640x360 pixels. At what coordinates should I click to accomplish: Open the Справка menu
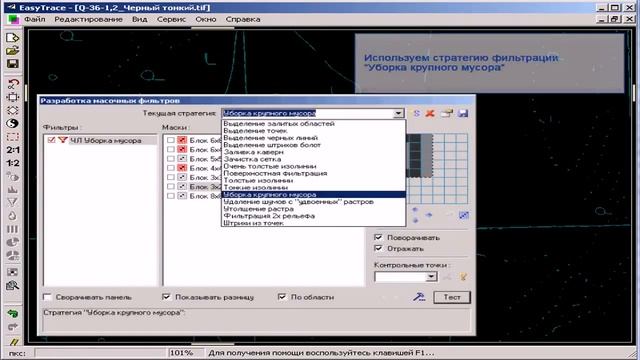[243, 19]
